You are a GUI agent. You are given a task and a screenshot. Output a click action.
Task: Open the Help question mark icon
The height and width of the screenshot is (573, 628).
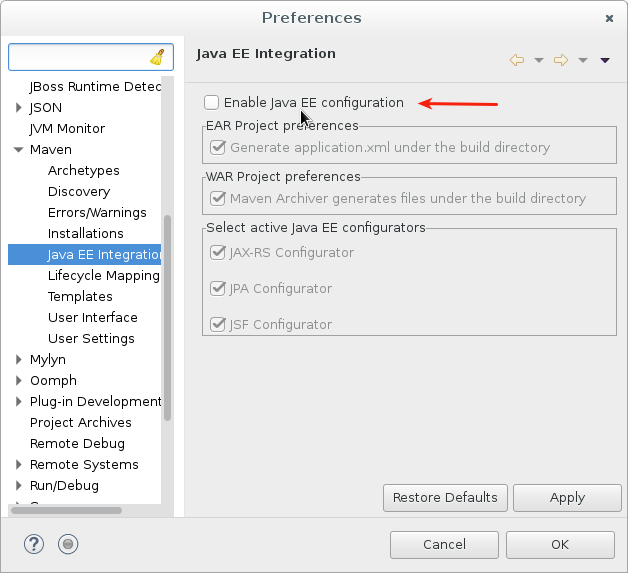pyautogui.click(x=34, y=544)
